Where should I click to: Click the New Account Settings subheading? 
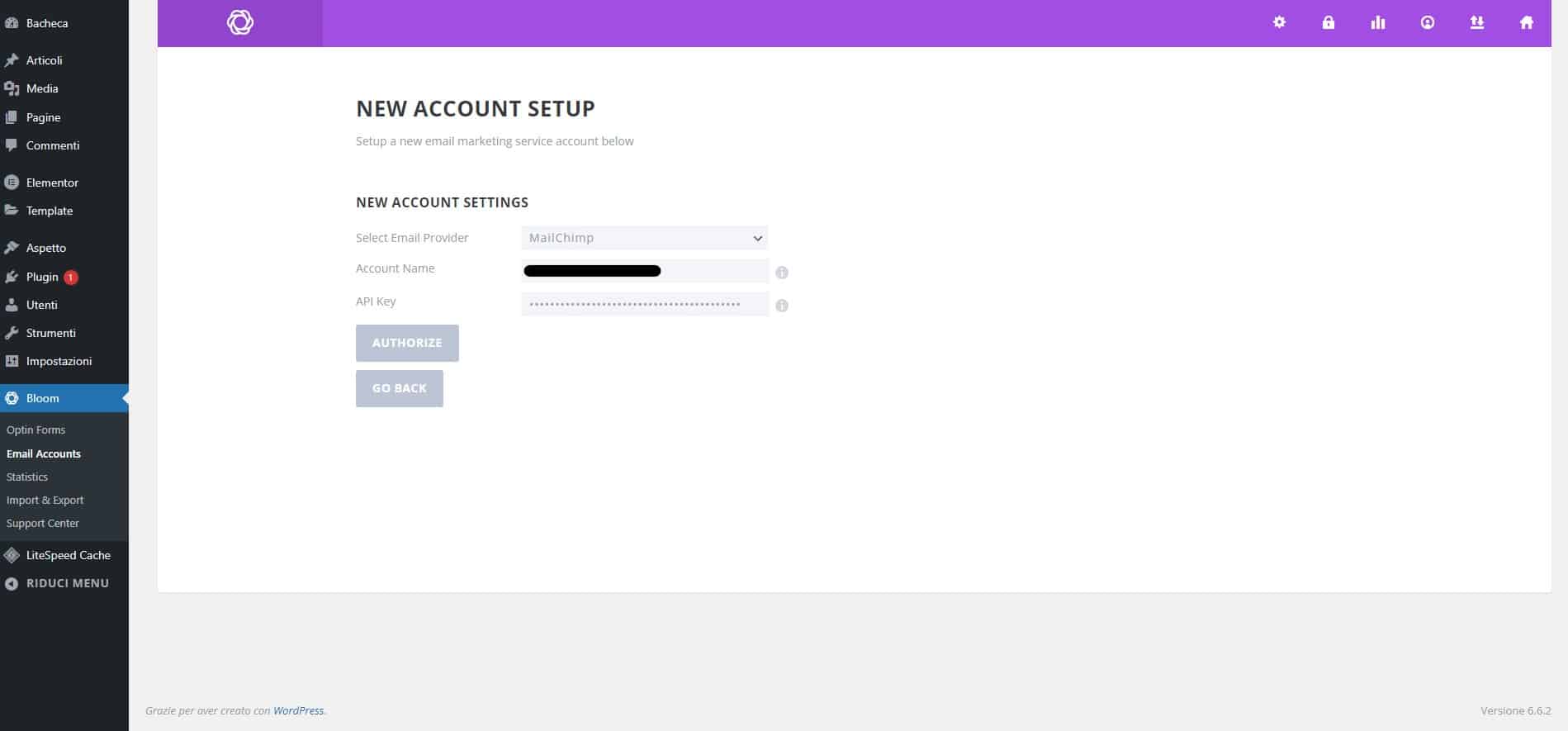pyautogui.click(x=442, y=202)
